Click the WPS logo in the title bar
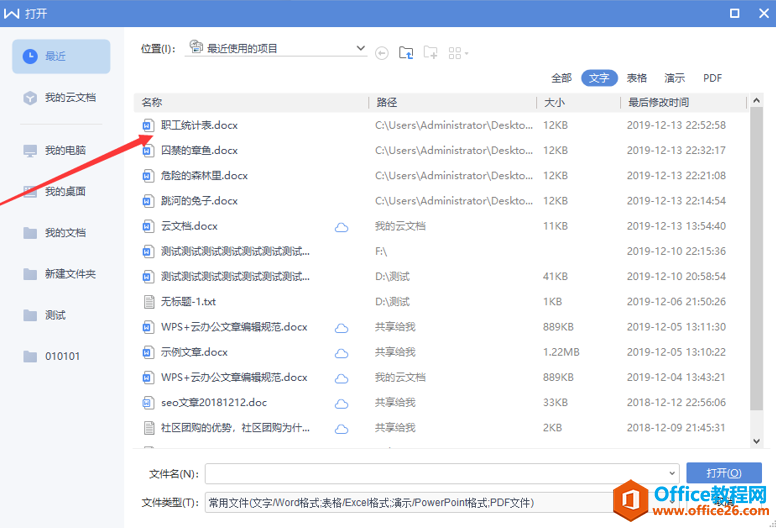Screen dimensions: 776x528 pos(11,13)
